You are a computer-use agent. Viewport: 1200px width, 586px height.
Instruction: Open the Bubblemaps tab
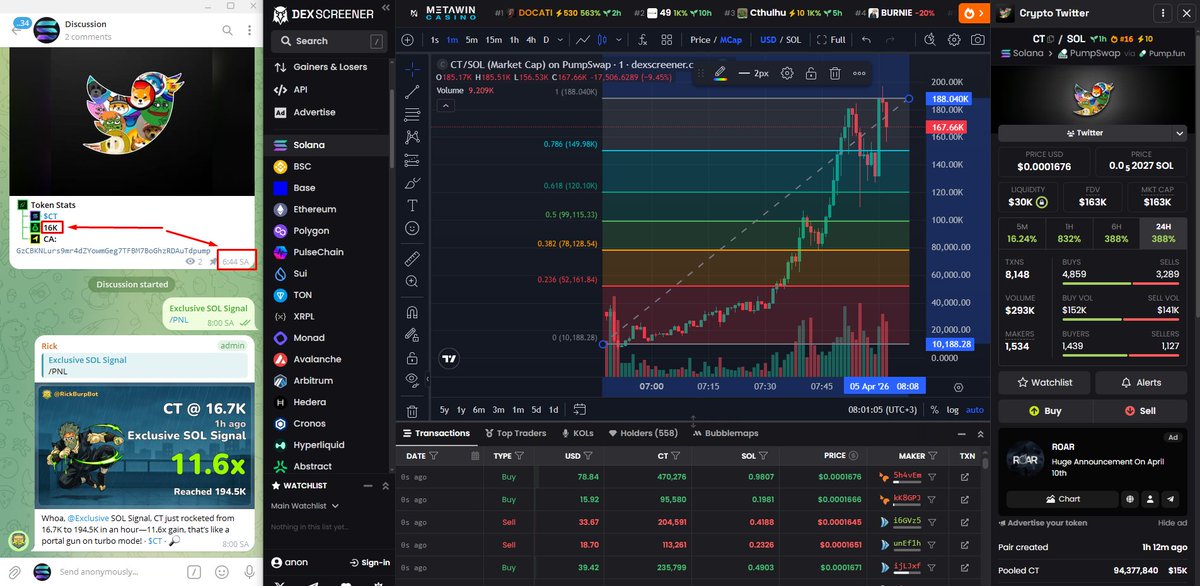click(x=725, y=433)
